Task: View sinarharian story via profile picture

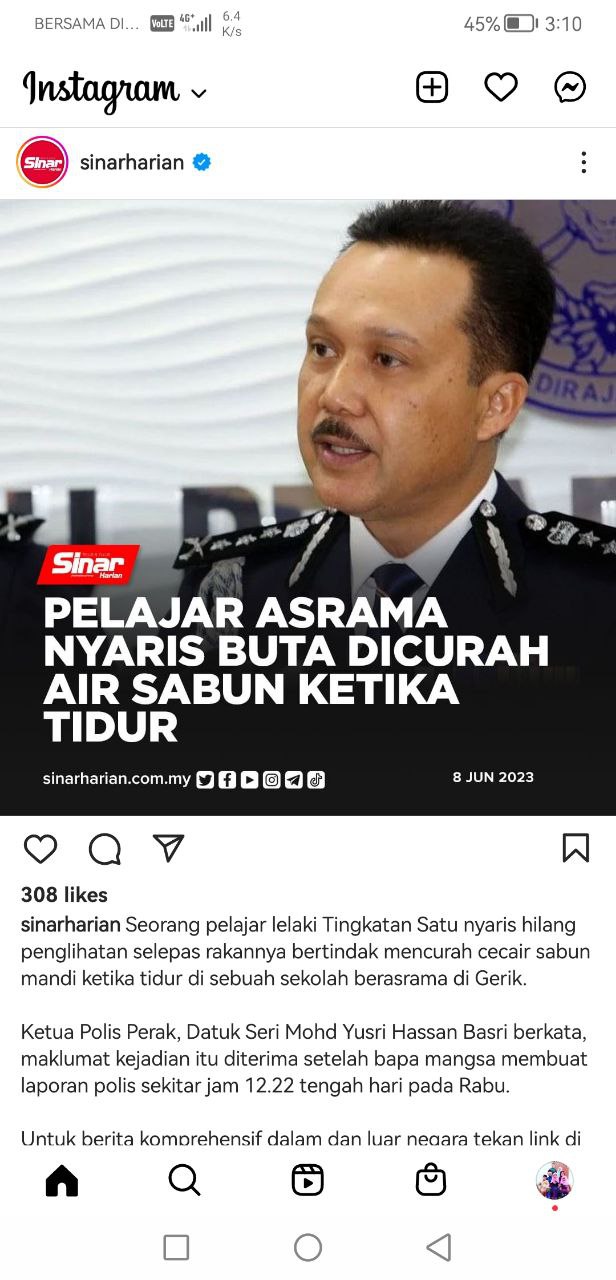Action: pyautogui.click(x=42, y=162)
